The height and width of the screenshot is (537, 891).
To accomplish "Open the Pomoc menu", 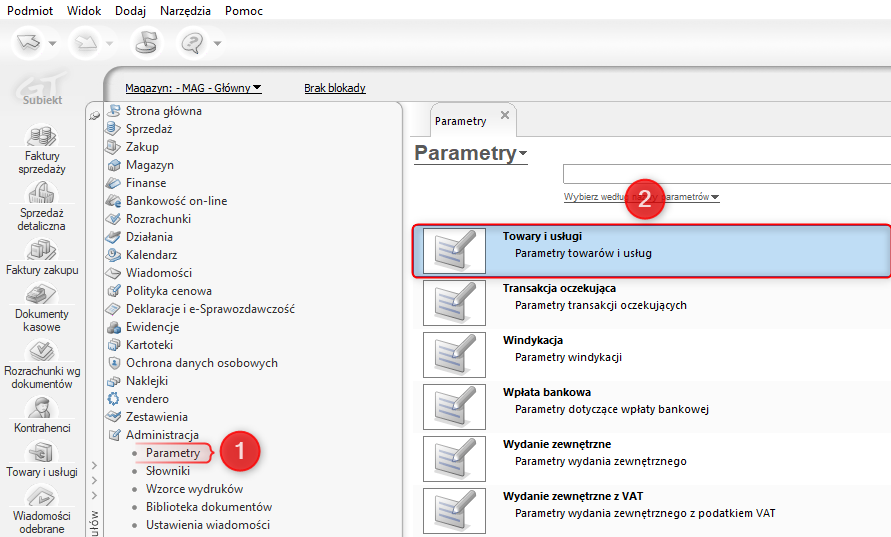I will tap(244, 11).
